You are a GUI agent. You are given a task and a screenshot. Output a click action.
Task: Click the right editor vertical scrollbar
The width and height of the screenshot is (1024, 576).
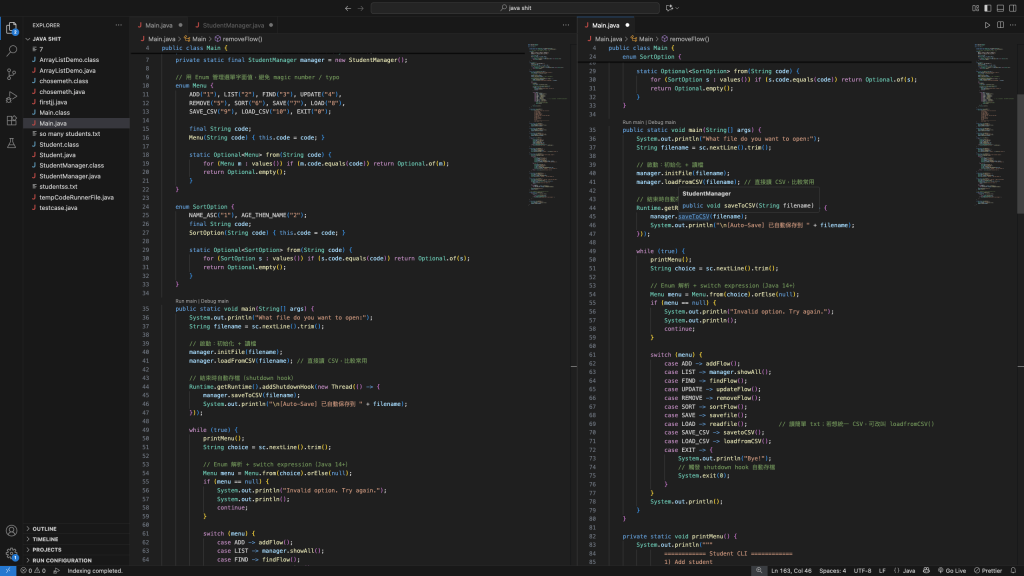tap(1020, 154)
